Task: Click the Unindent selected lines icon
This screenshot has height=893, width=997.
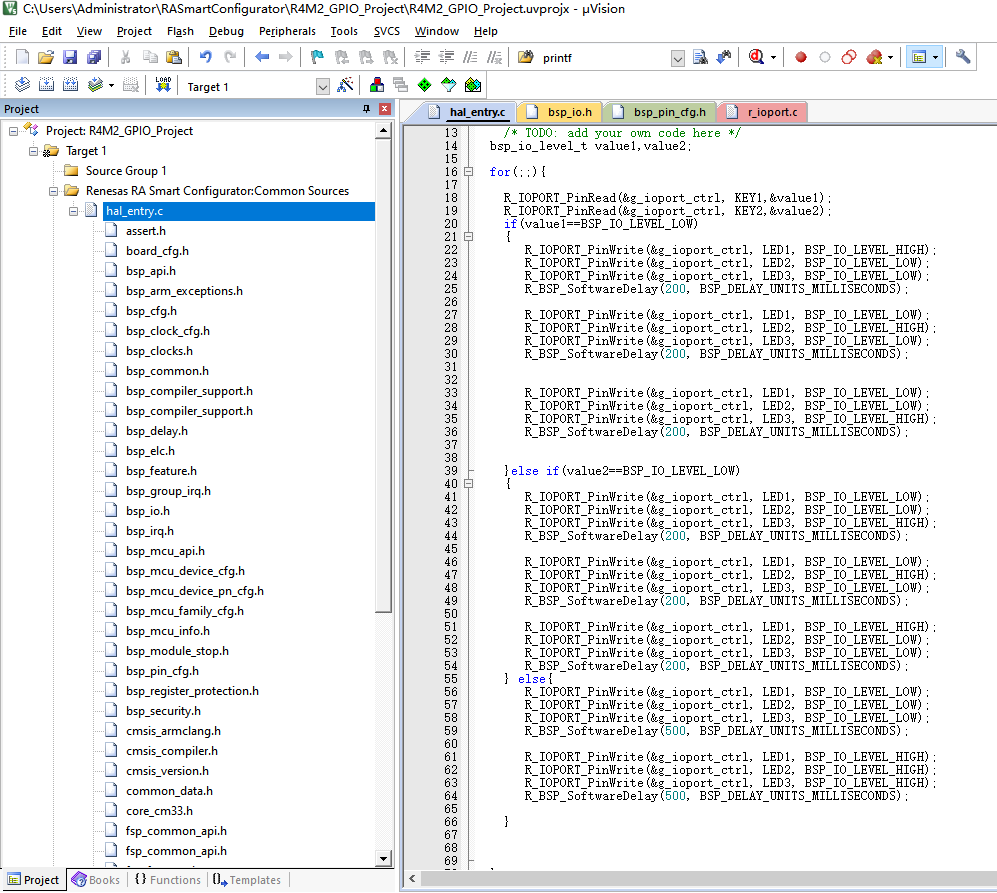Action: point(446,57)
